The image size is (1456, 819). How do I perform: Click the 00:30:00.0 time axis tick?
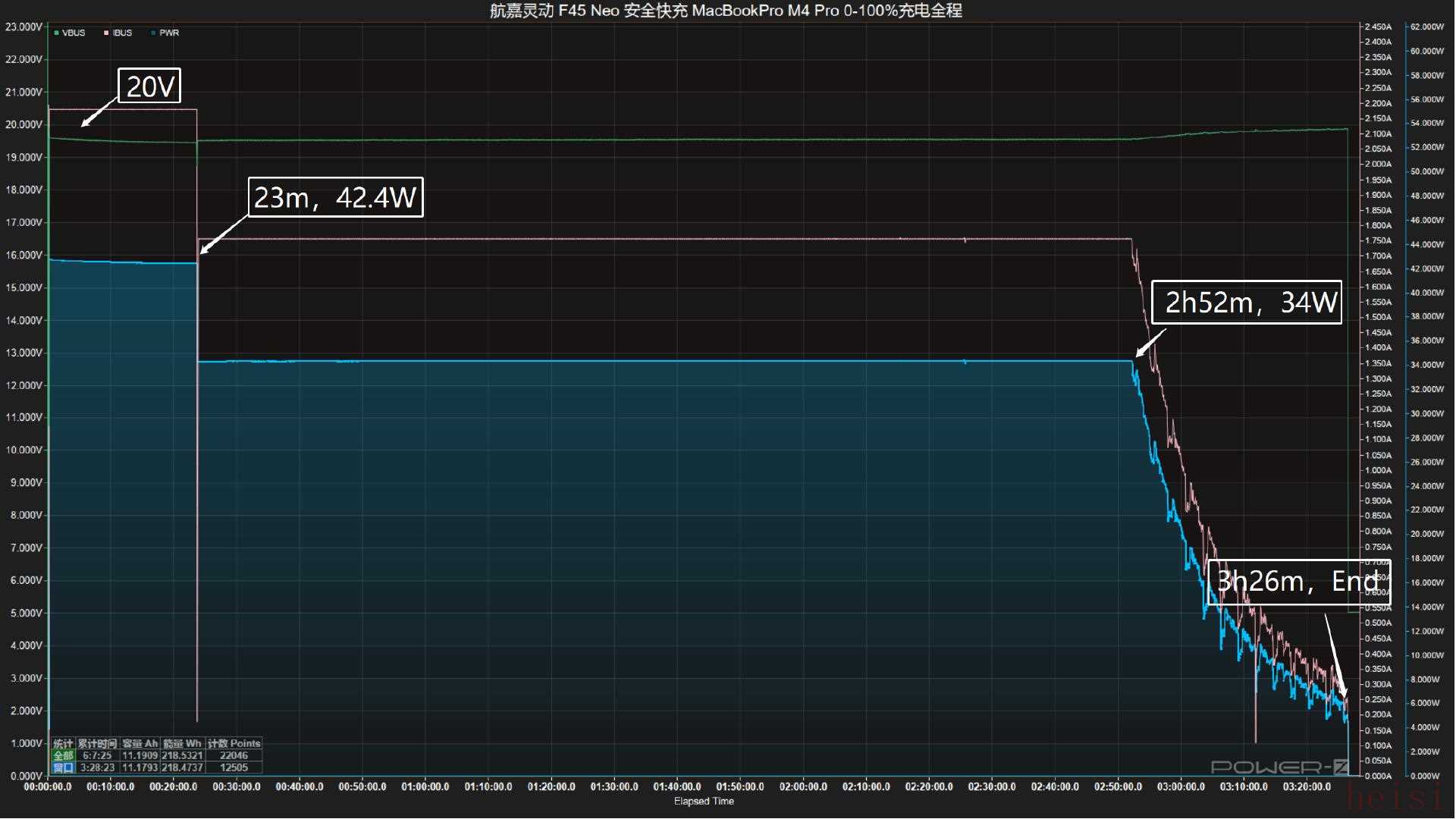237,787
